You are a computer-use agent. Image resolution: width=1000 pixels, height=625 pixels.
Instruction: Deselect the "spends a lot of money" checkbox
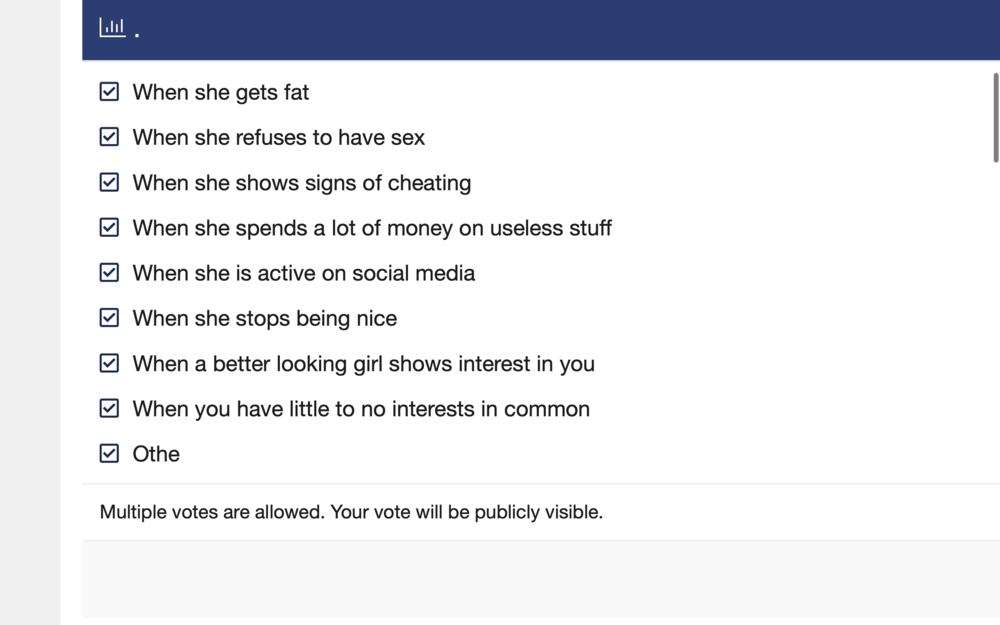(x=110, y=227)
